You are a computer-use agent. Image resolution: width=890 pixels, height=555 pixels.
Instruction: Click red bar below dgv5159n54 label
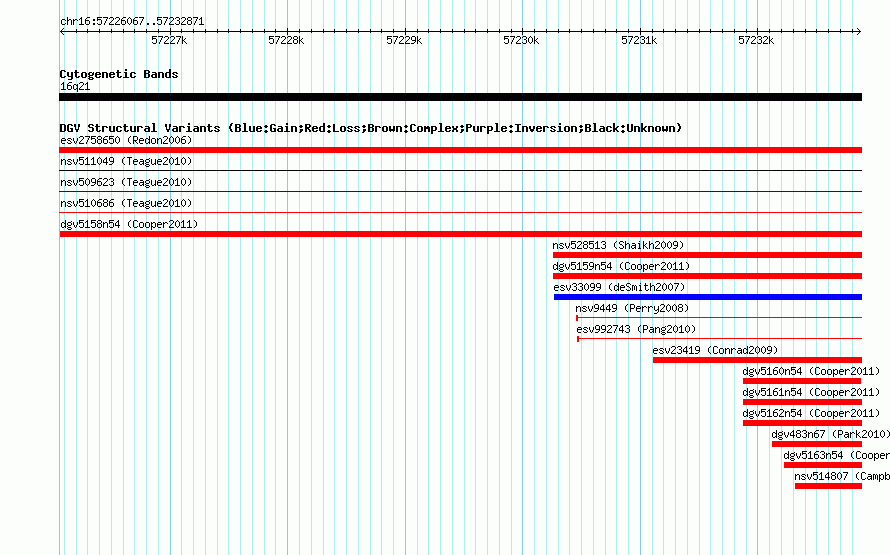707,276
